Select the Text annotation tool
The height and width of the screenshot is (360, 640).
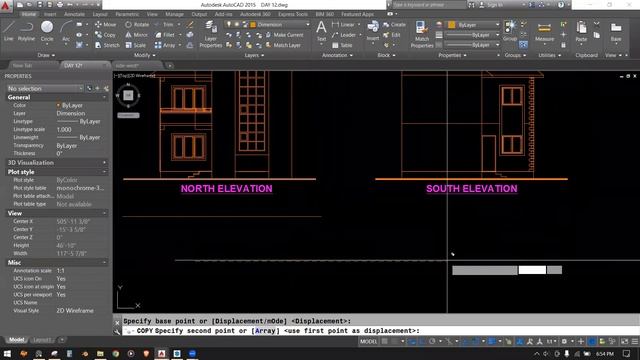tap(321, 31)
